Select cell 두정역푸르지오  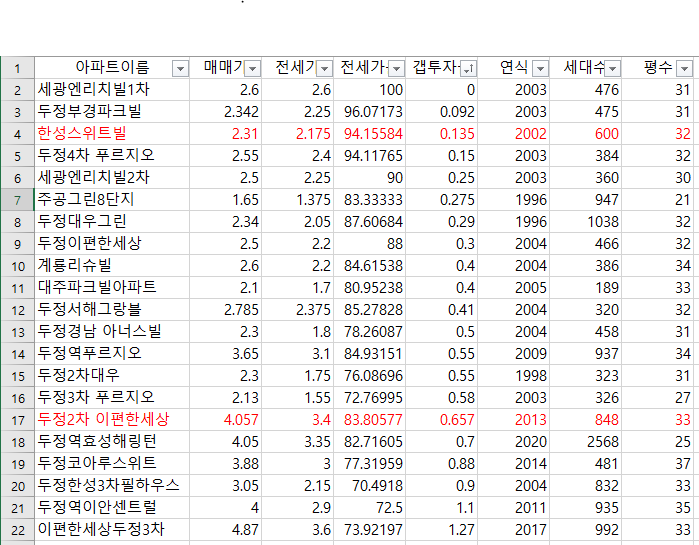(112, 353)
